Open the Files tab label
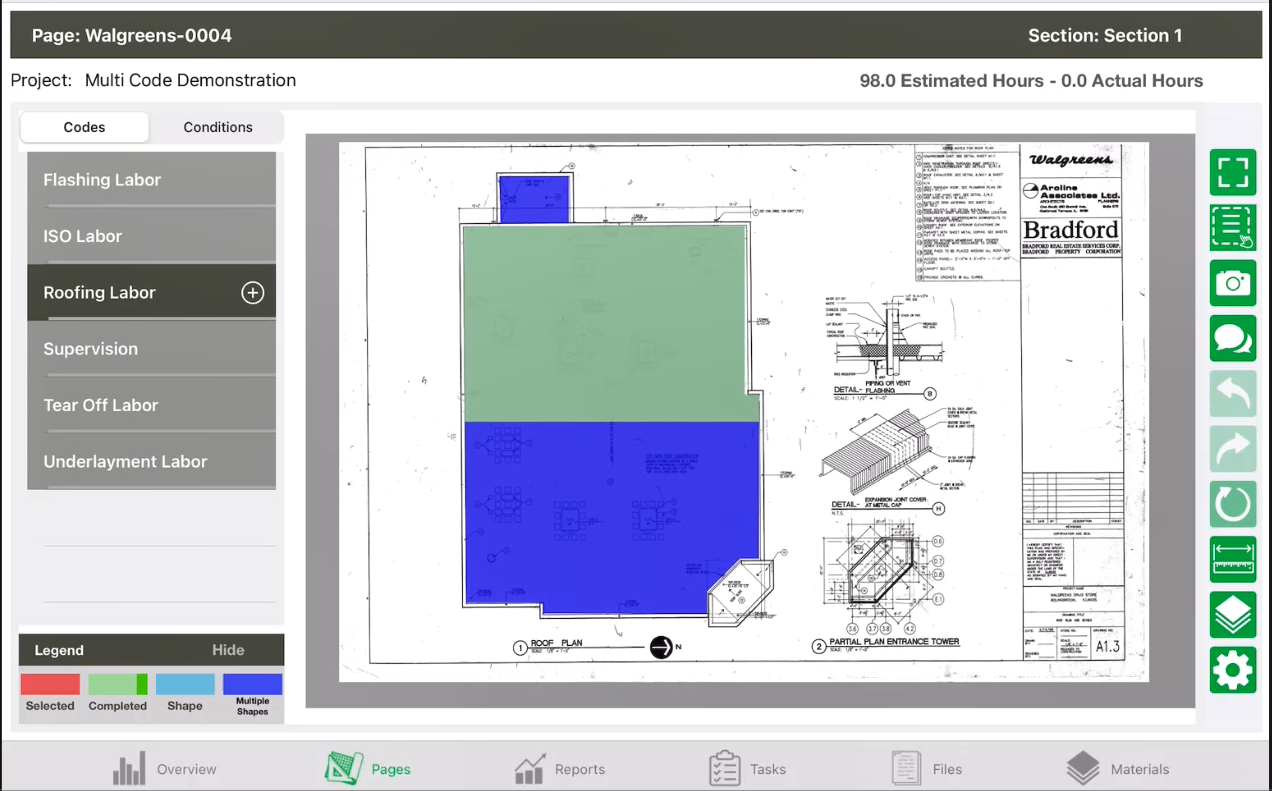The height and width of the screenshot is (791, 1272). [947, 769]
